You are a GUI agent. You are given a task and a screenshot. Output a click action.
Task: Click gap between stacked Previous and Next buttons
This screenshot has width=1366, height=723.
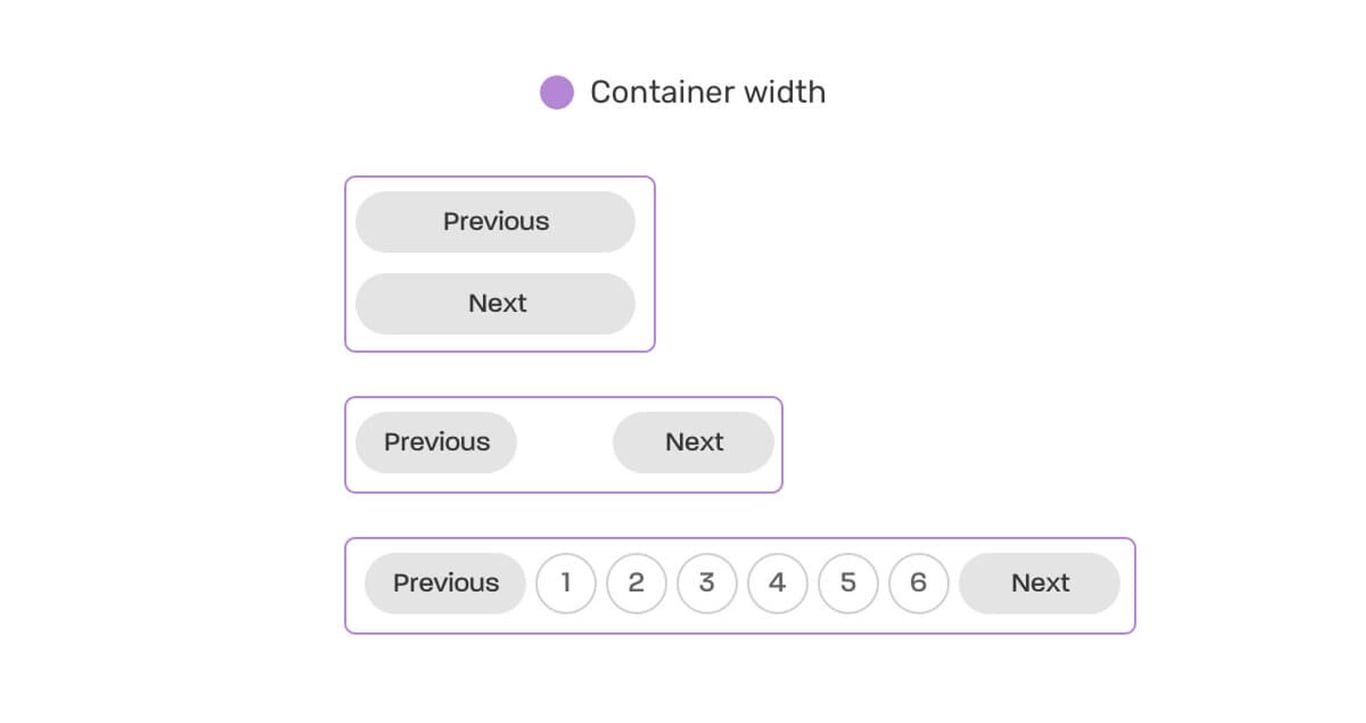pyautogui.click(x=495, y=263)
